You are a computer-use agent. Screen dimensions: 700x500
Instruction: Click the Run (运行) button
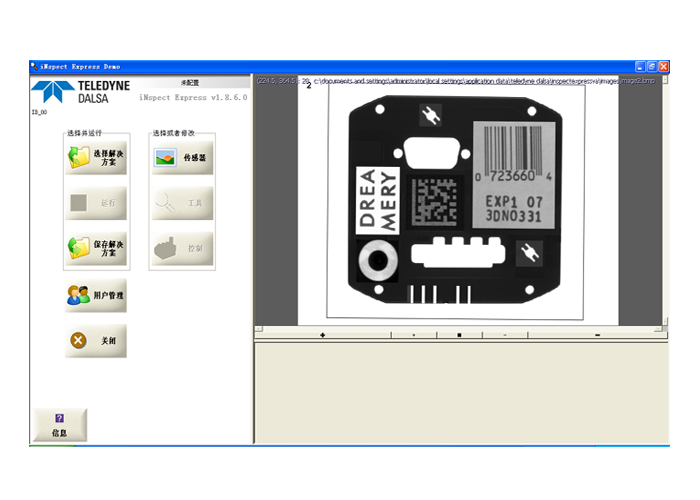click(x=96, y=203)
